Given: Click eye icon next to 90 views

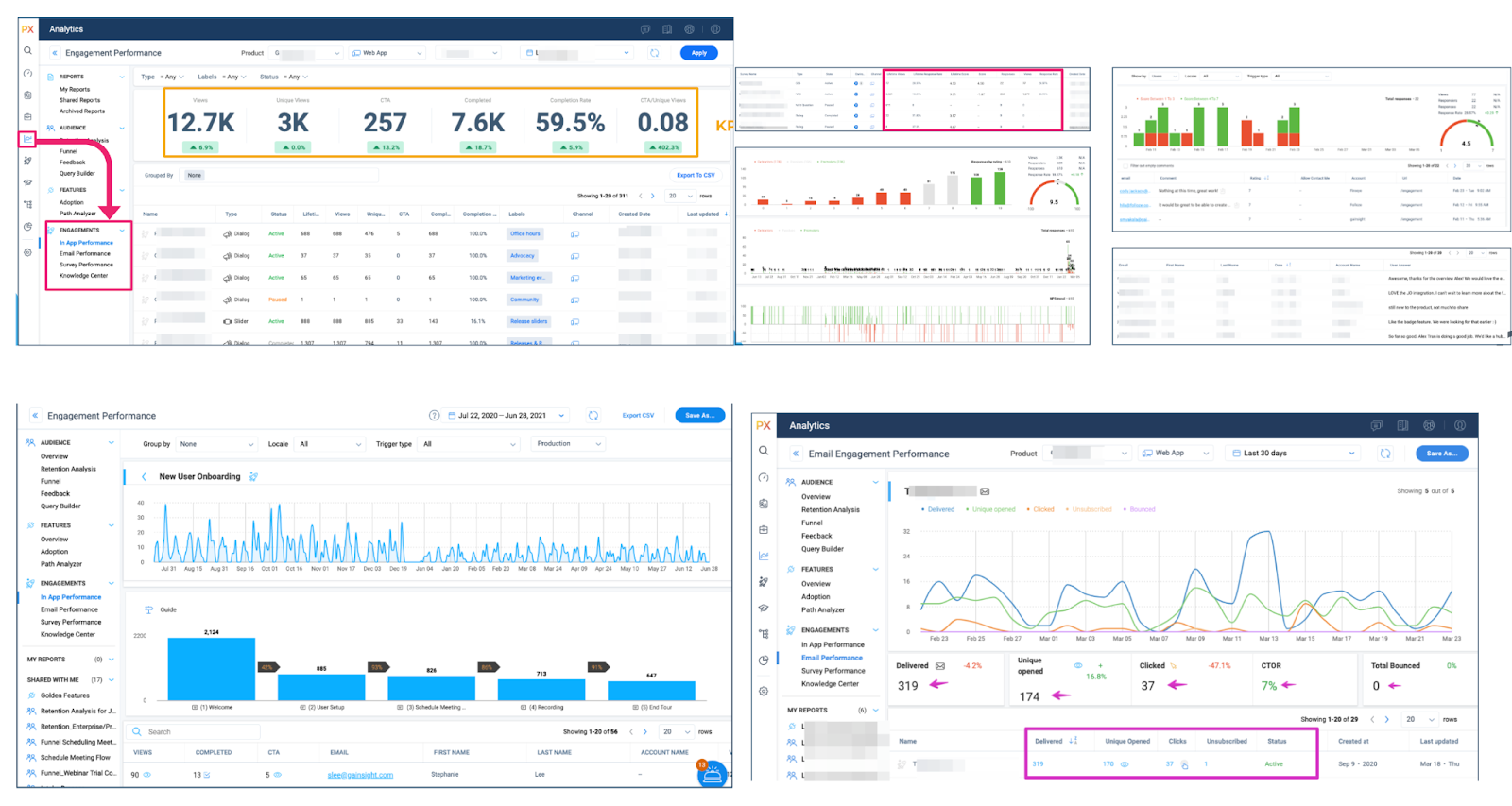Looking at the screenshot, I should (x=146, y=775).
